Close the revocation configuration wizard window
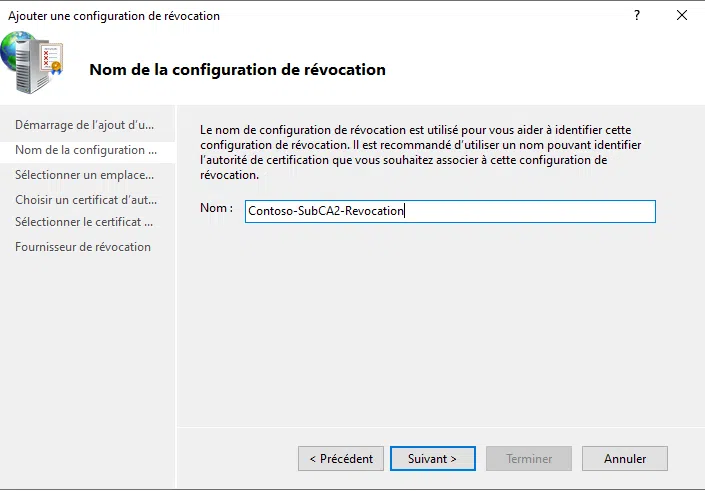Image resolution: width=705 pixels, height=491 pixels. click(682, 16)
